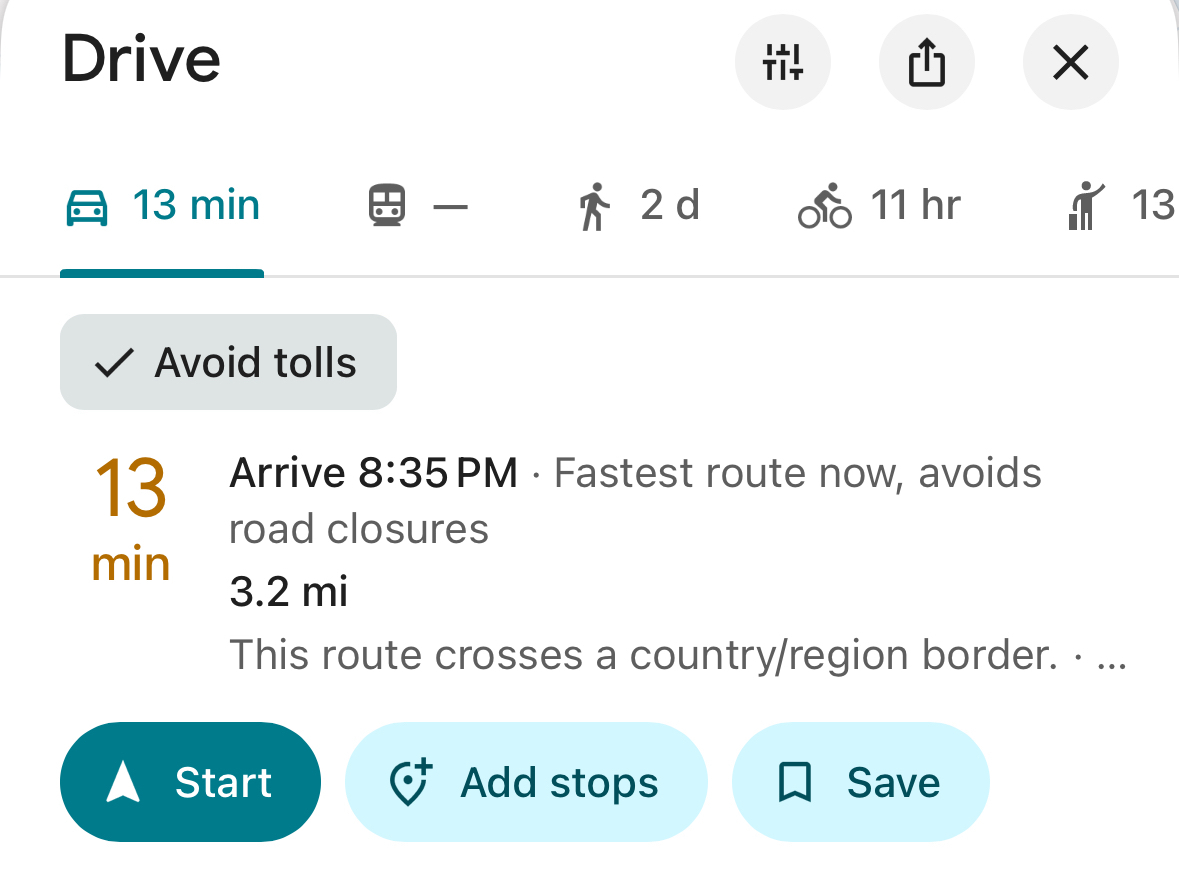This screenshot has width=1179, height=887.
Task: Tap the Drive panel heading
Action: pyautogui.click(x=141, y=59)
